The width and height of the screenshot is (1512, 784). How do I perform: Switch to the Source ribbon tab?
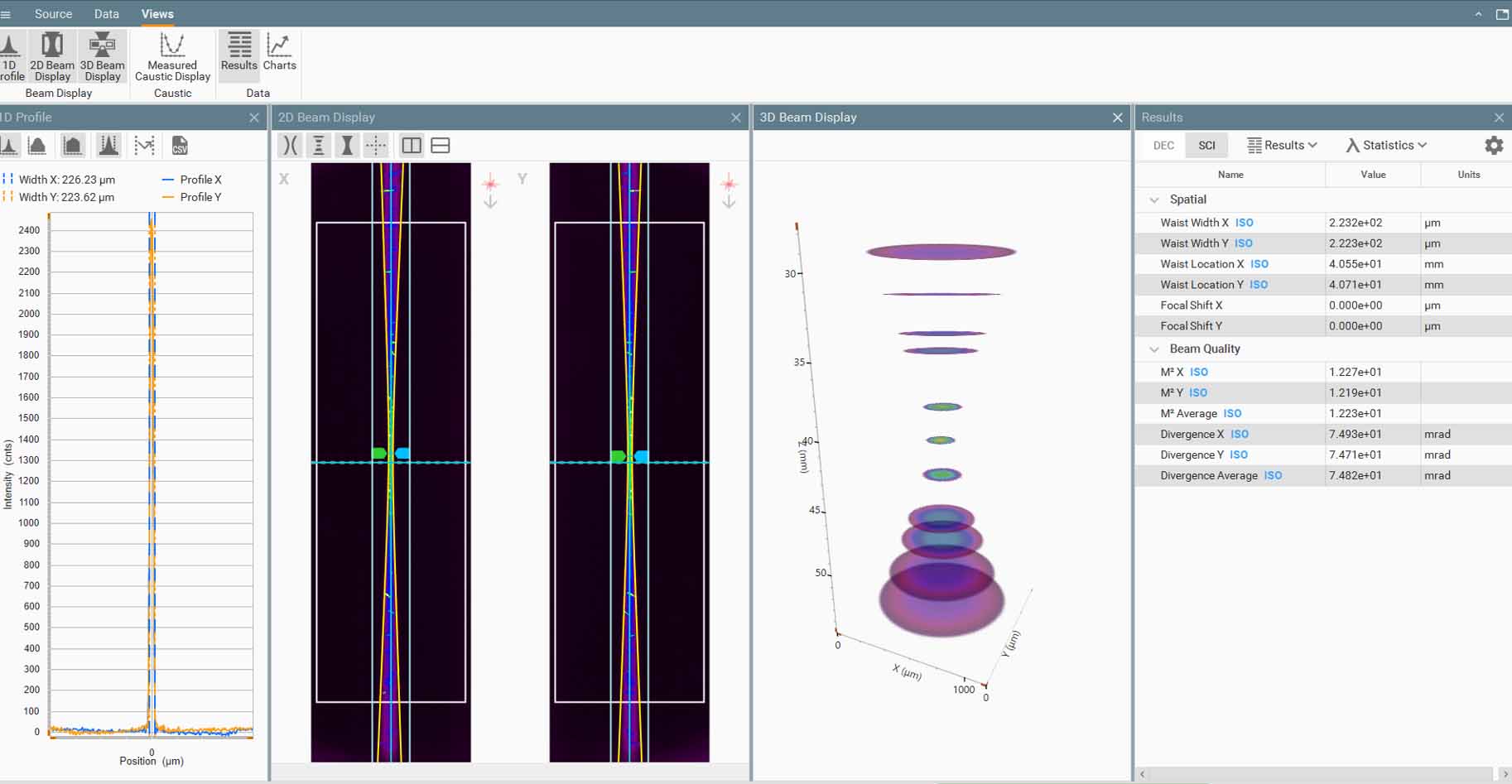pyautogui.click(x=53, y=14)
